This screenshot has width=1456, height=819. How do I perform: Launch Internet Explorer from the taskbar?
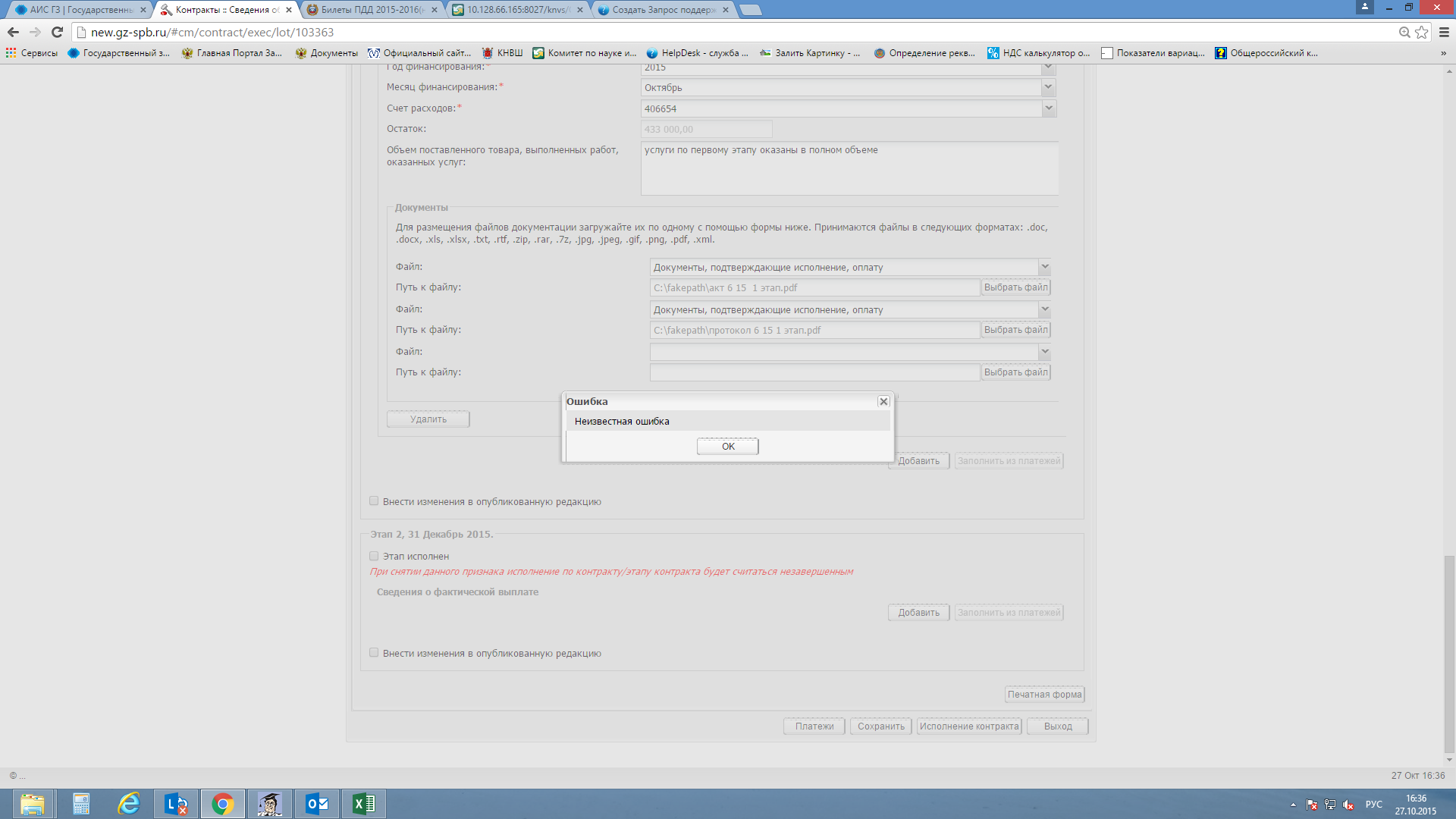pyautogui.click(x=129, y=804)
